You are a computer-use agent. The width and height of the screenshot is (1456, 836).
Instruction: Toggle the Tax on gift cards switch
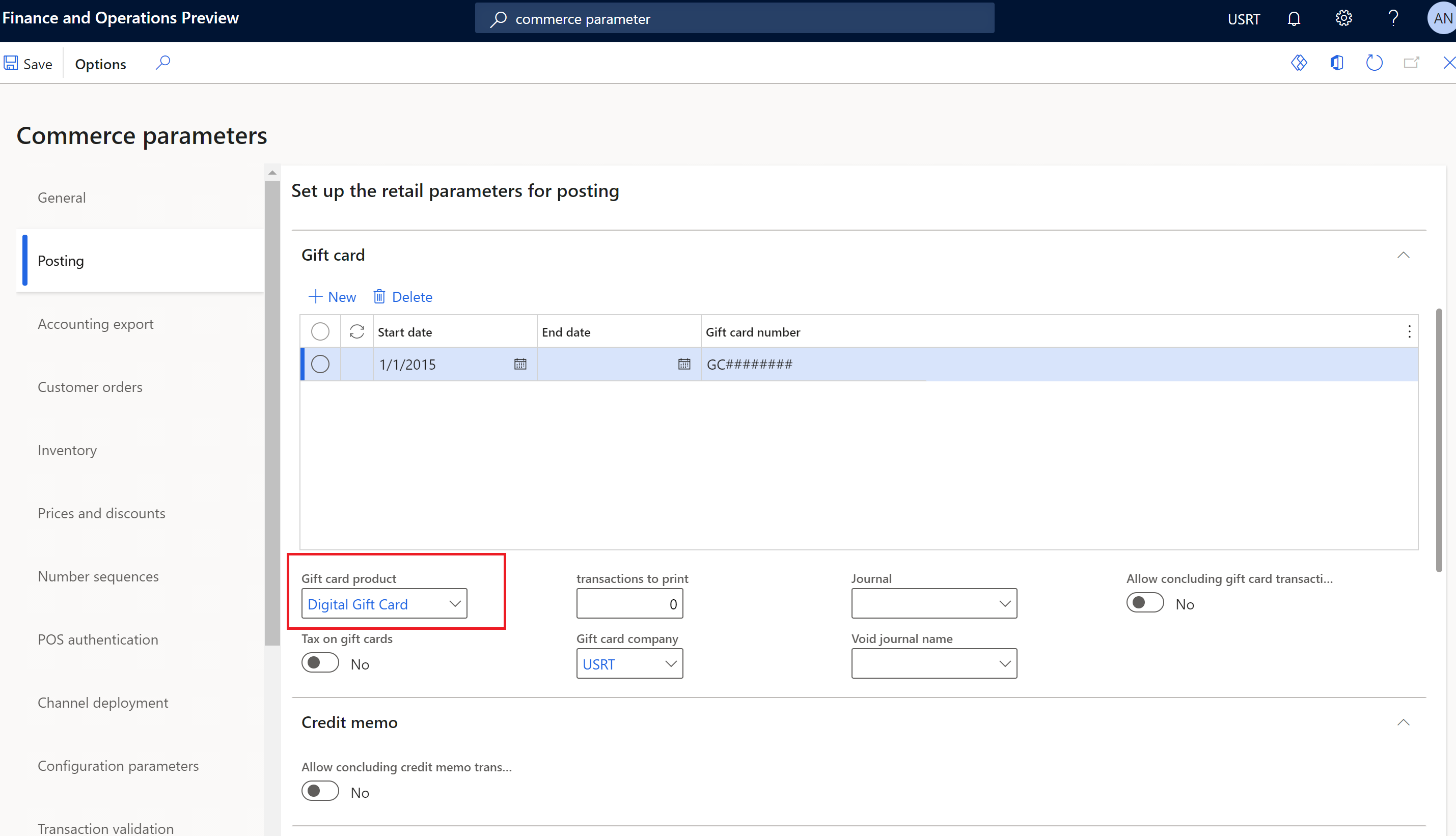tap(319, 663)
